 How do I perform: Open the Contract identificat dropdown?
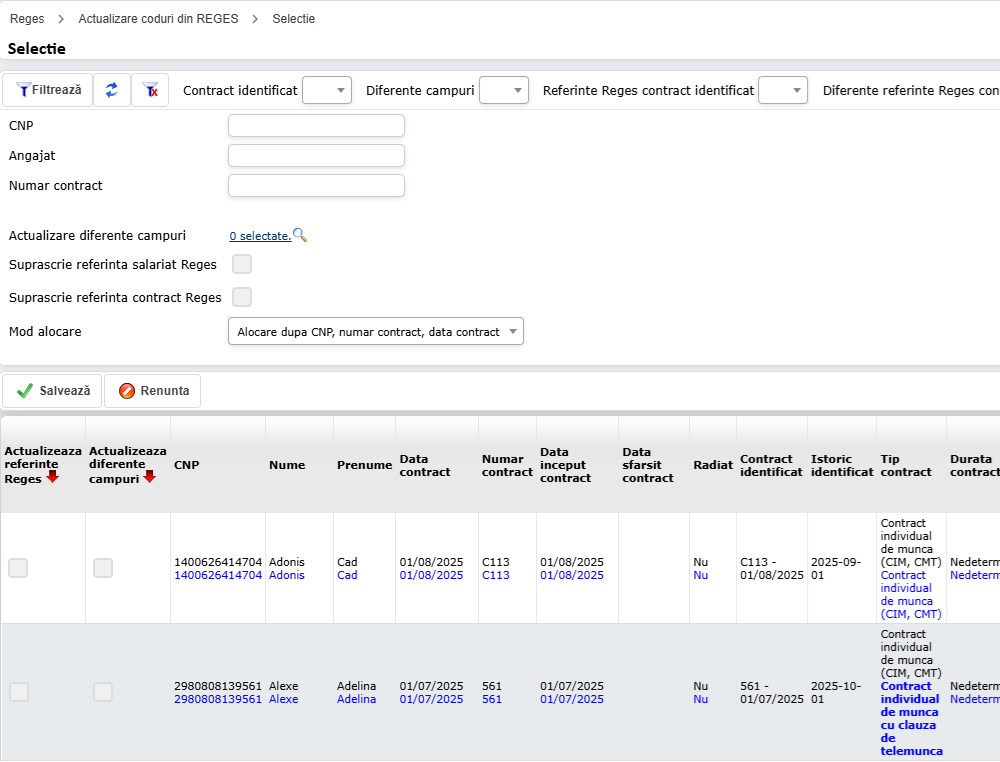[327, 91]
